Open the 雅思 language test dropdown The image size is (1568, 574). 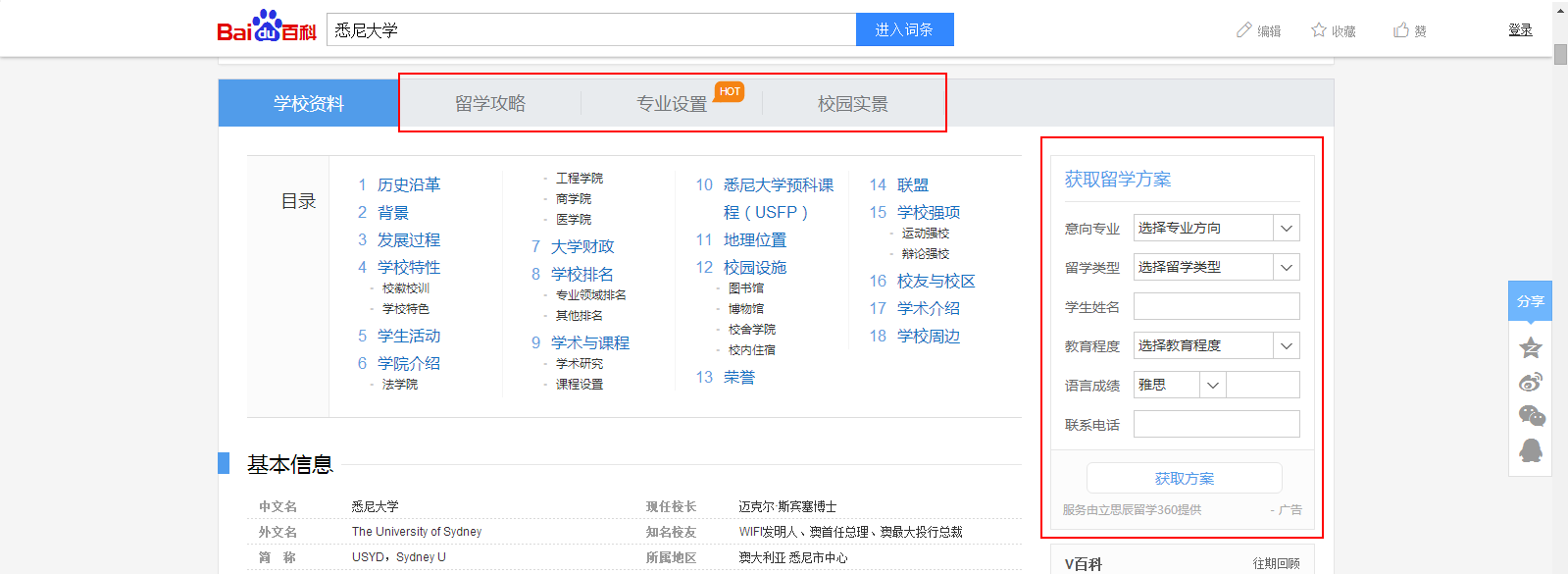[x=1180, y=385]
